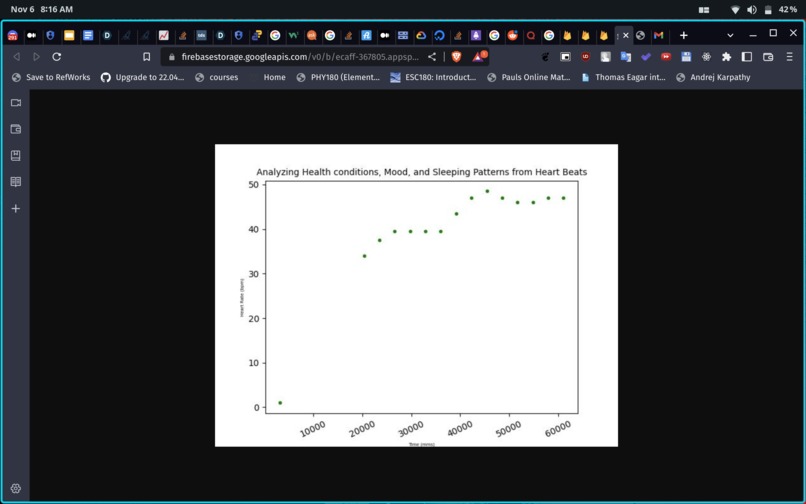Switch to the Google Cloud tab

click(x=421, y=35)
